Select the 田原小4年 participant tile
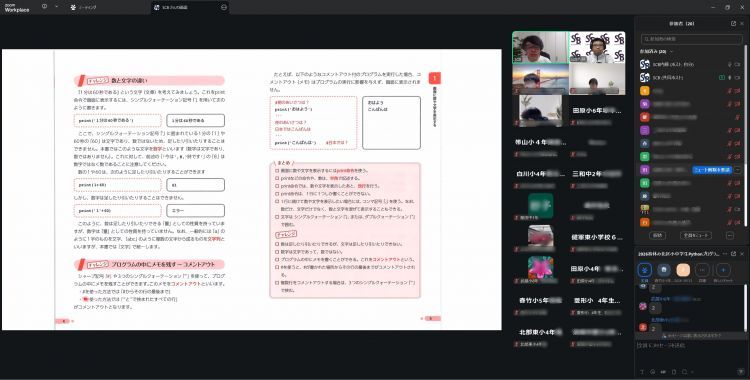The image size is (750, 380). coord(597,269)
